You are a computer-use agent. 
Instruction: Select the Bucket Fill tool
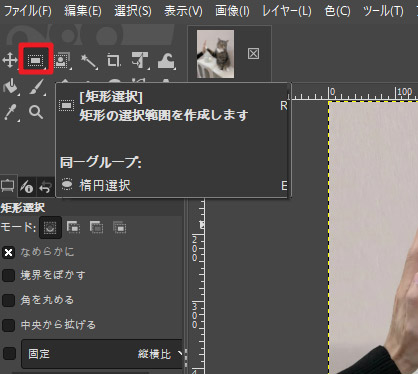tap(10, 87)
